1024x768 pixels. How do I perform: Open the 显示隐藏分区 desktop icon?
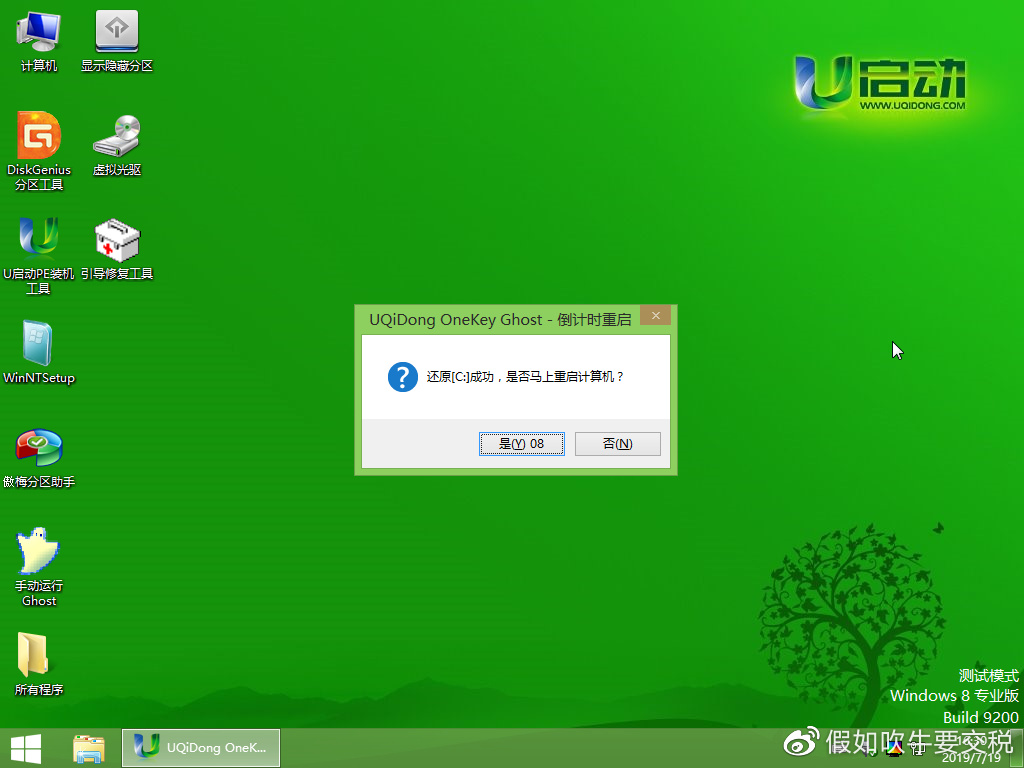pos(117,40)
